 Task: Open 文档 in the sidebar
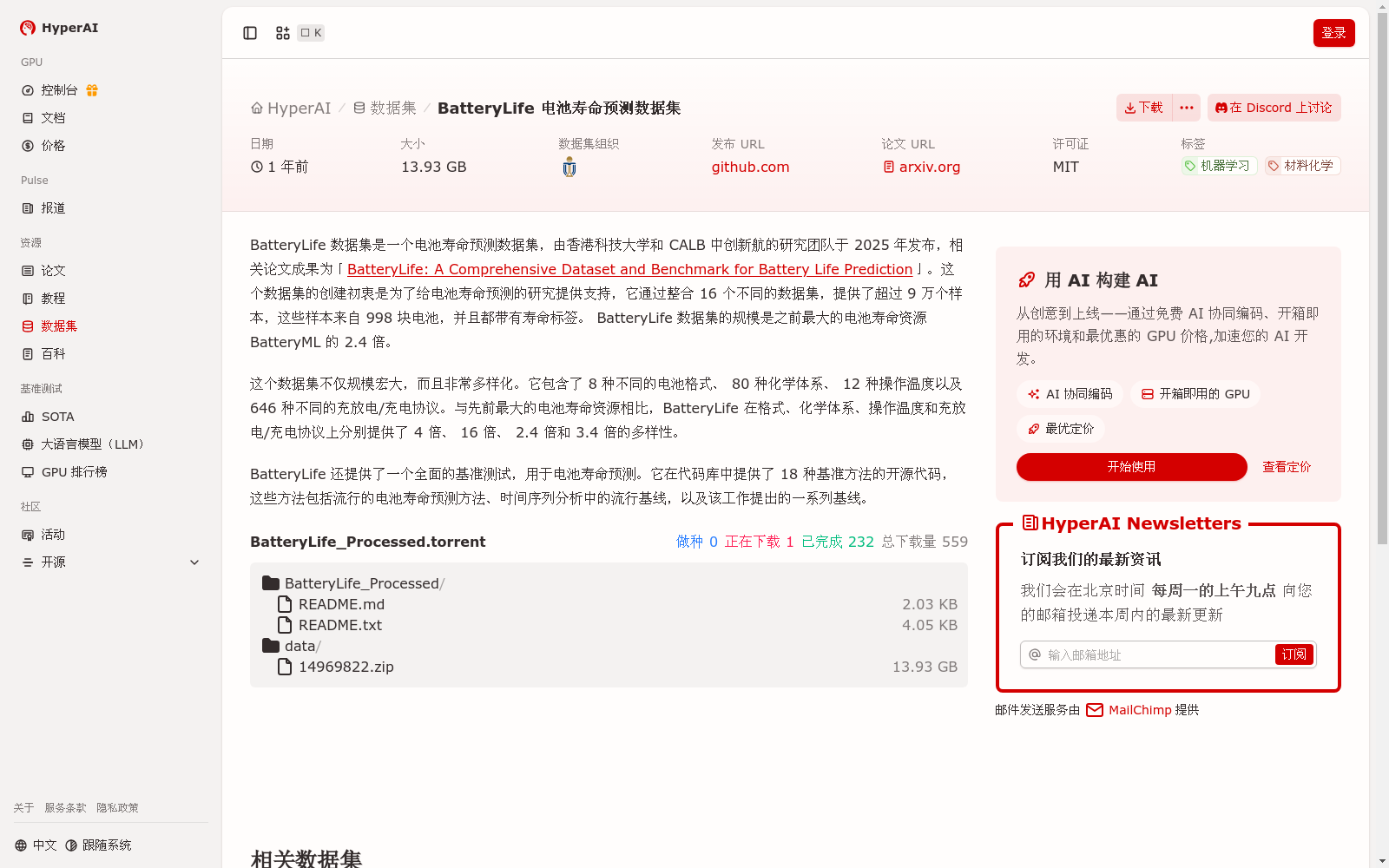coord(43,118)
